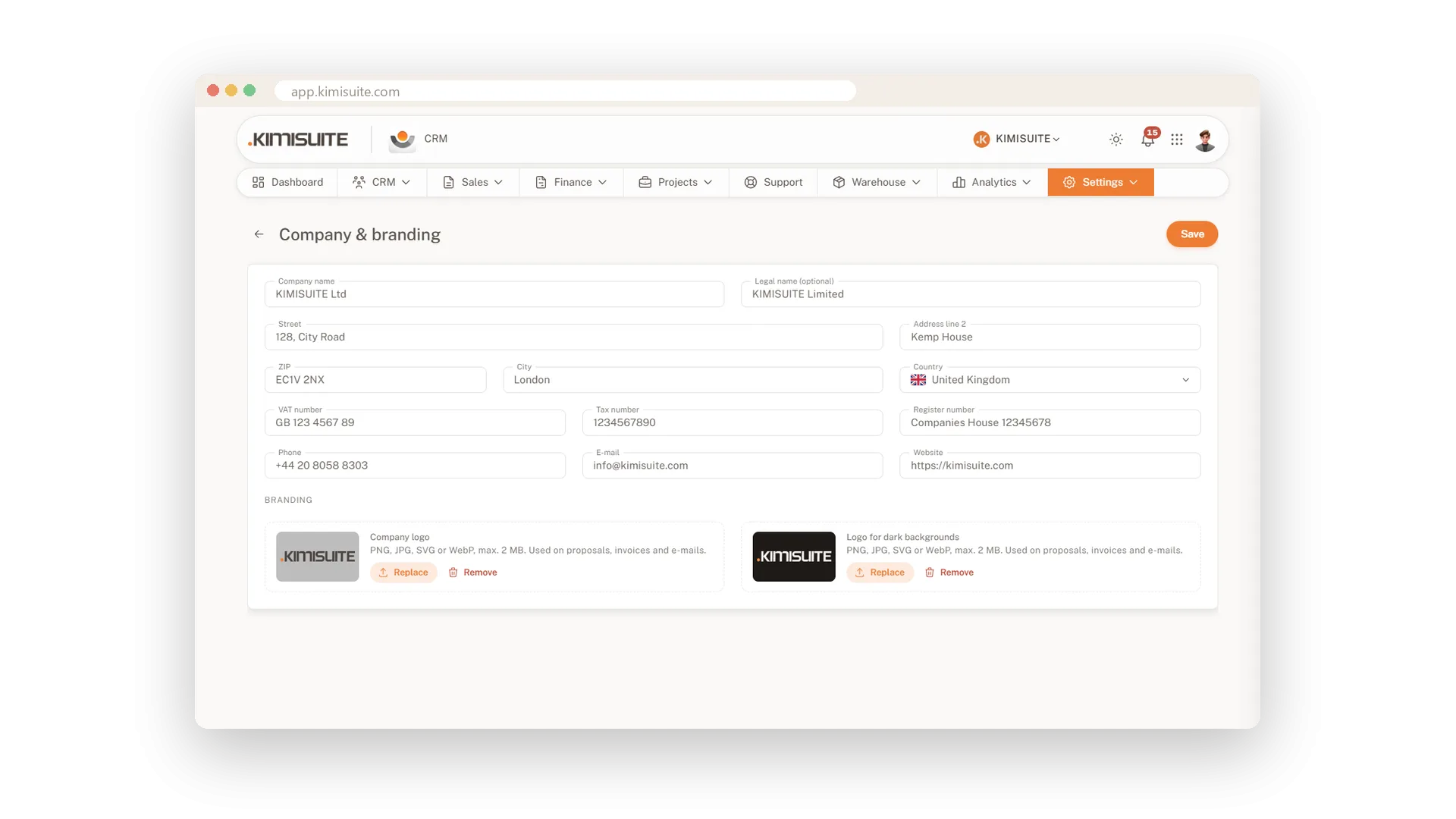Image resolution: width=1456 pixels, height=819 pixels.
Task: Open the apps grid menu icon
Action: coord(1177,140)
